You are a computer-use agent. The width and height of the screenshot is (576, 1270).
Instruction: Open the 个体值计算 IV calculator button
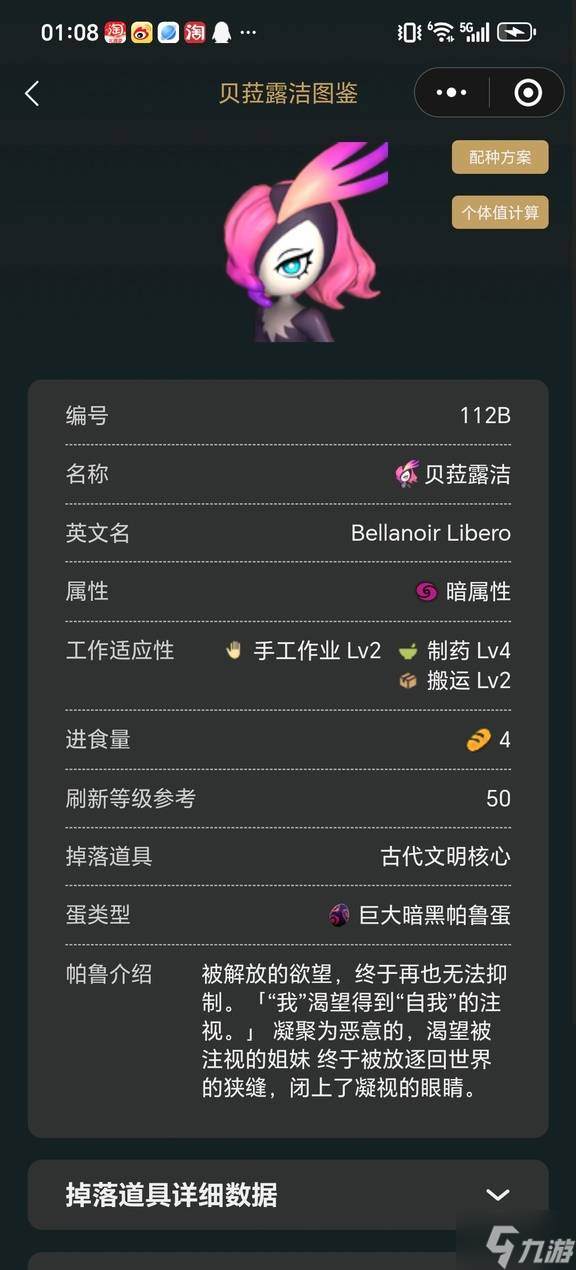pos(500,212)
